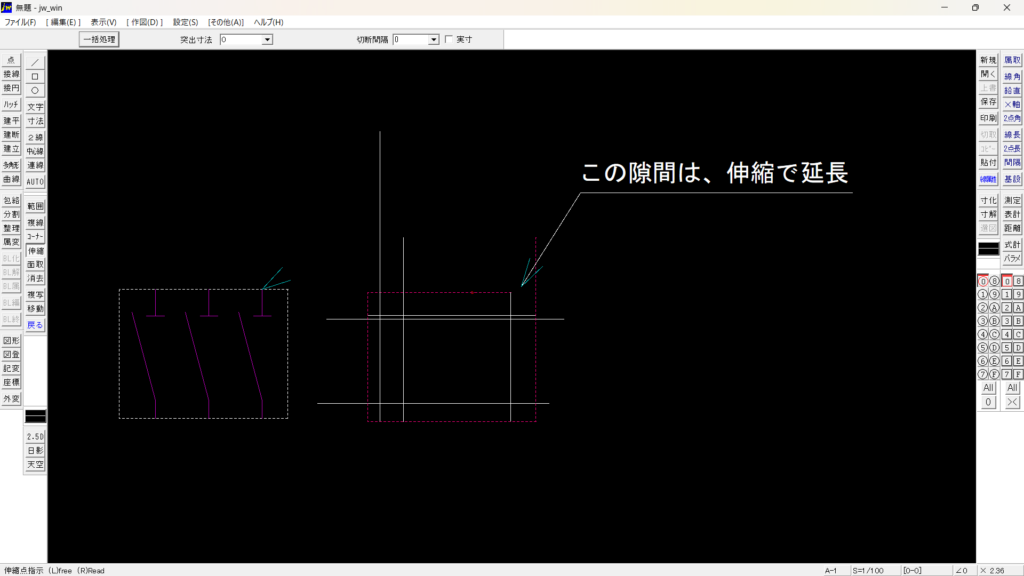Click the 一括処理 button
The width and height of the screenshot is (1024, 576).
click(99, 40)
